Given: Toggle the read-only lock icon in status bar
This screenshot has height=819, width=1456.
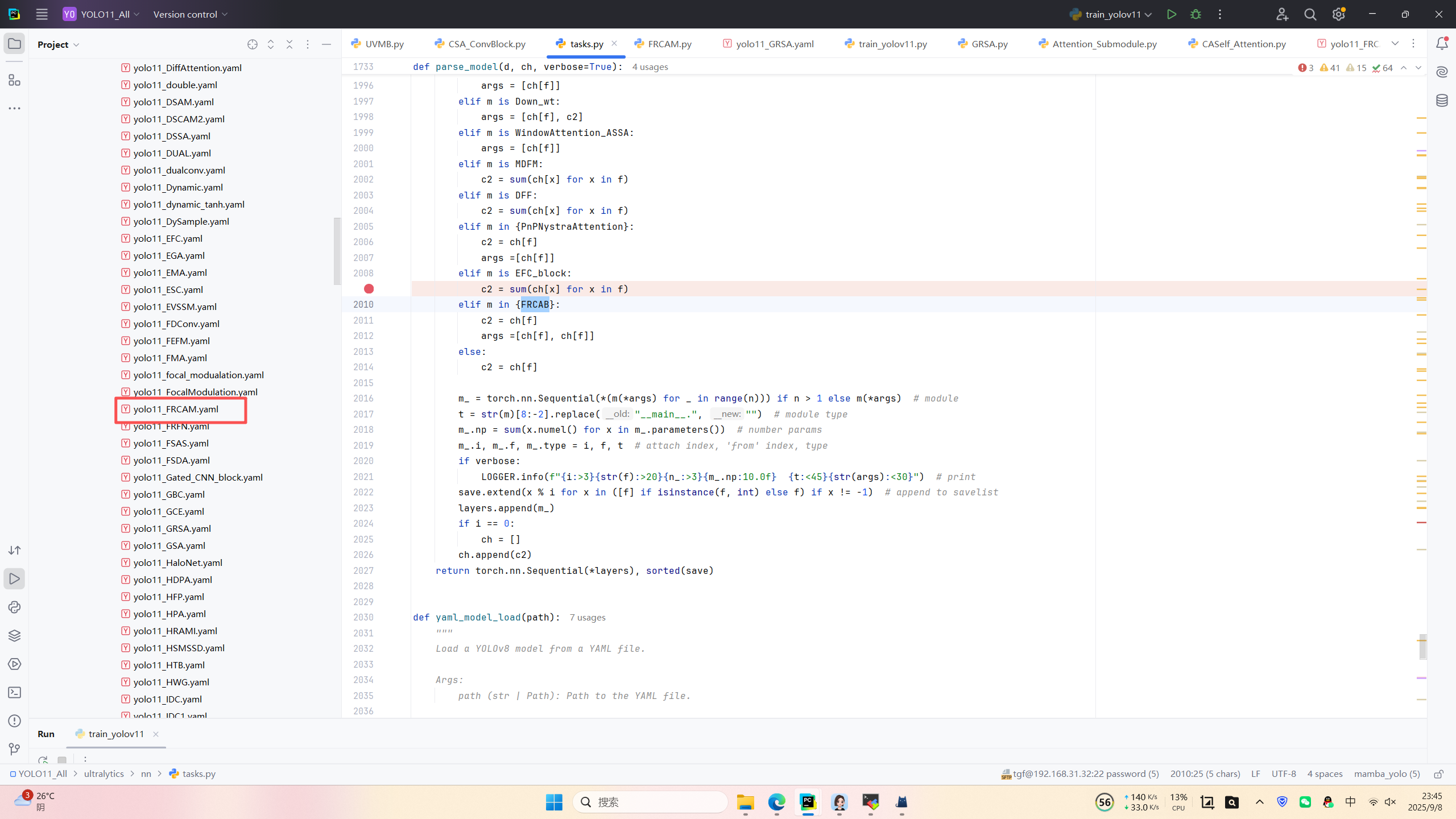Looking at the screenshot, I should pos(1438,774).
